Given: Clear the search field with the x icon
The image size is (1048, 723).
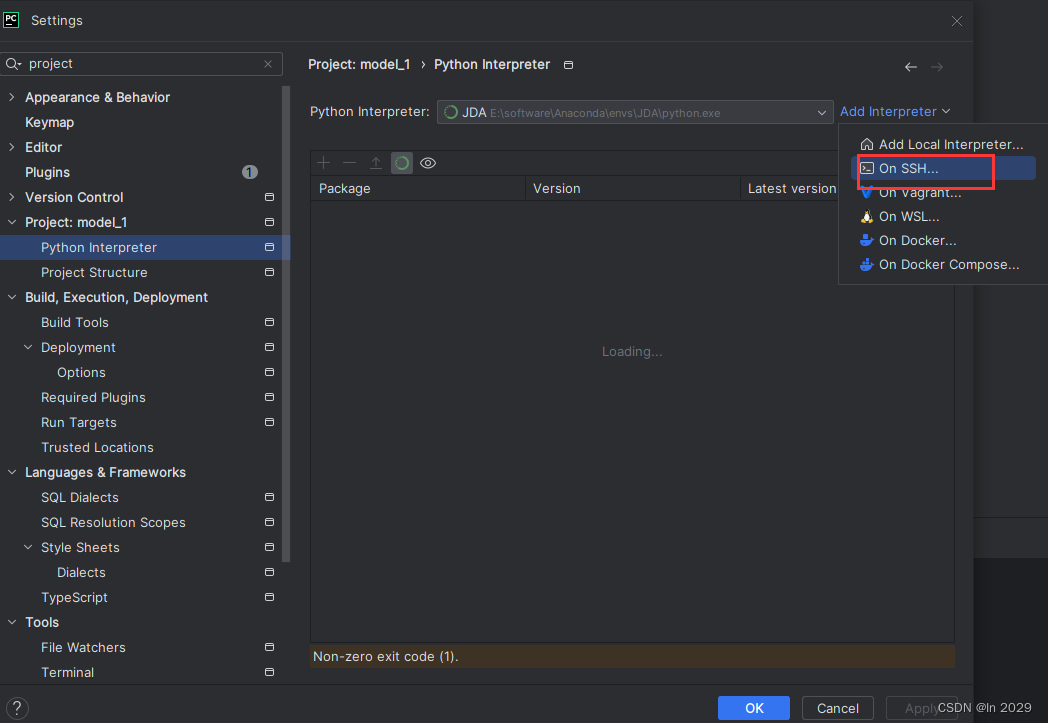Looking at the screenshot, I should click(268, 64).
